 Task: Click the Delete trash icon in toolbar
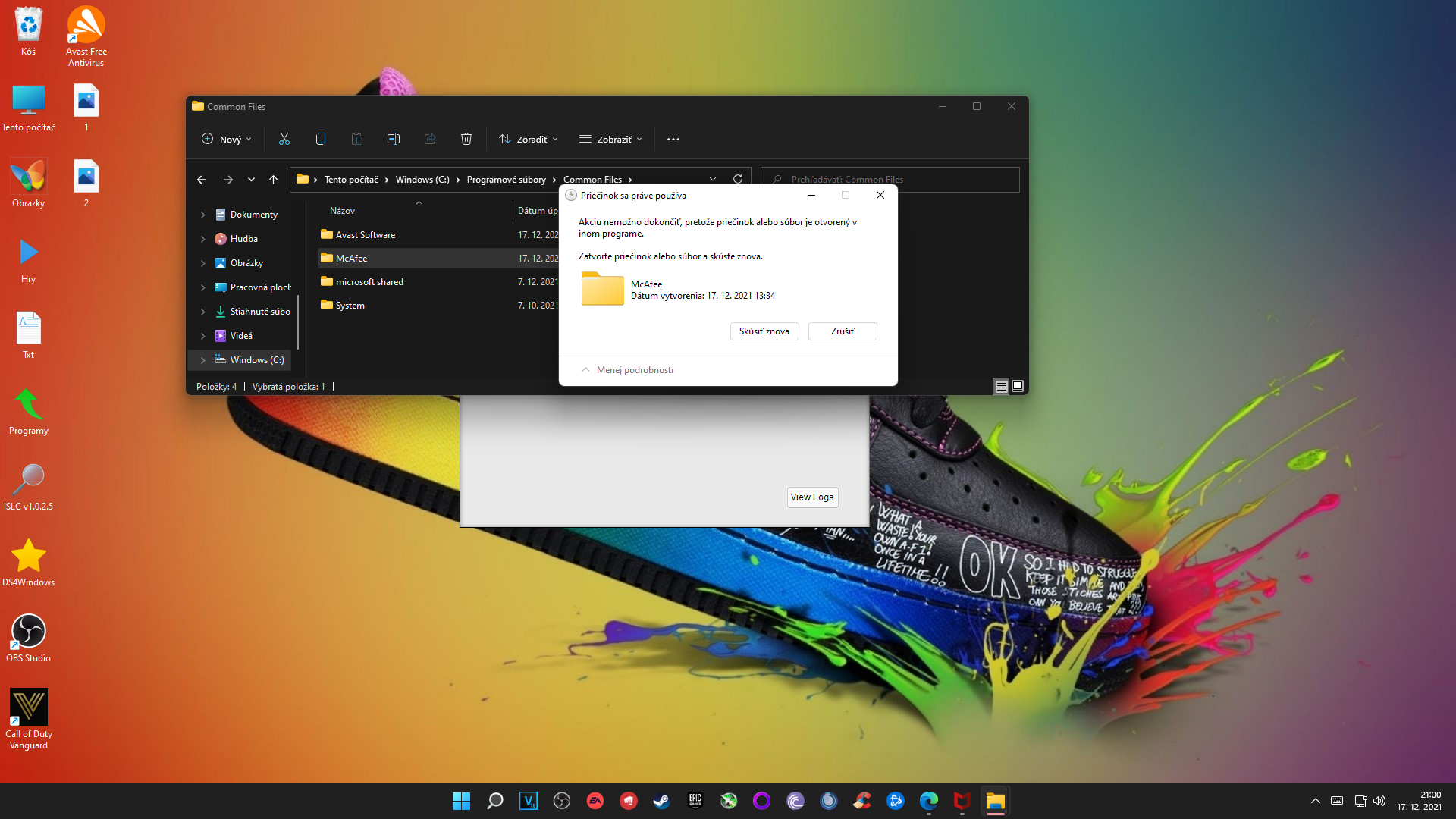click(466, 139)
